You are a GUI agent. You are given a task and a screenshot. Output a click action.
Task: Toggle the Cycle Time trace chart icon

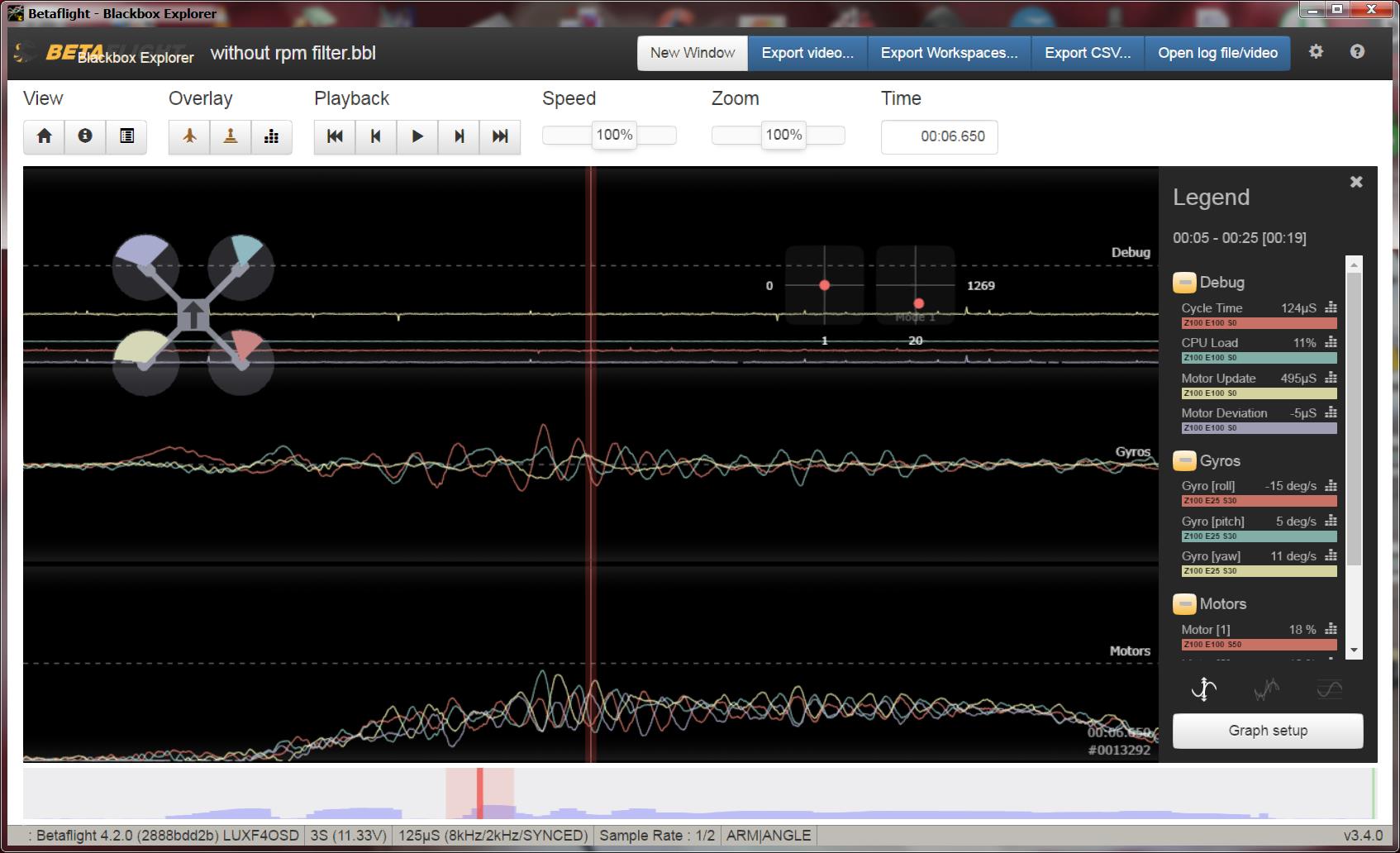click(x=1331, y=307)
